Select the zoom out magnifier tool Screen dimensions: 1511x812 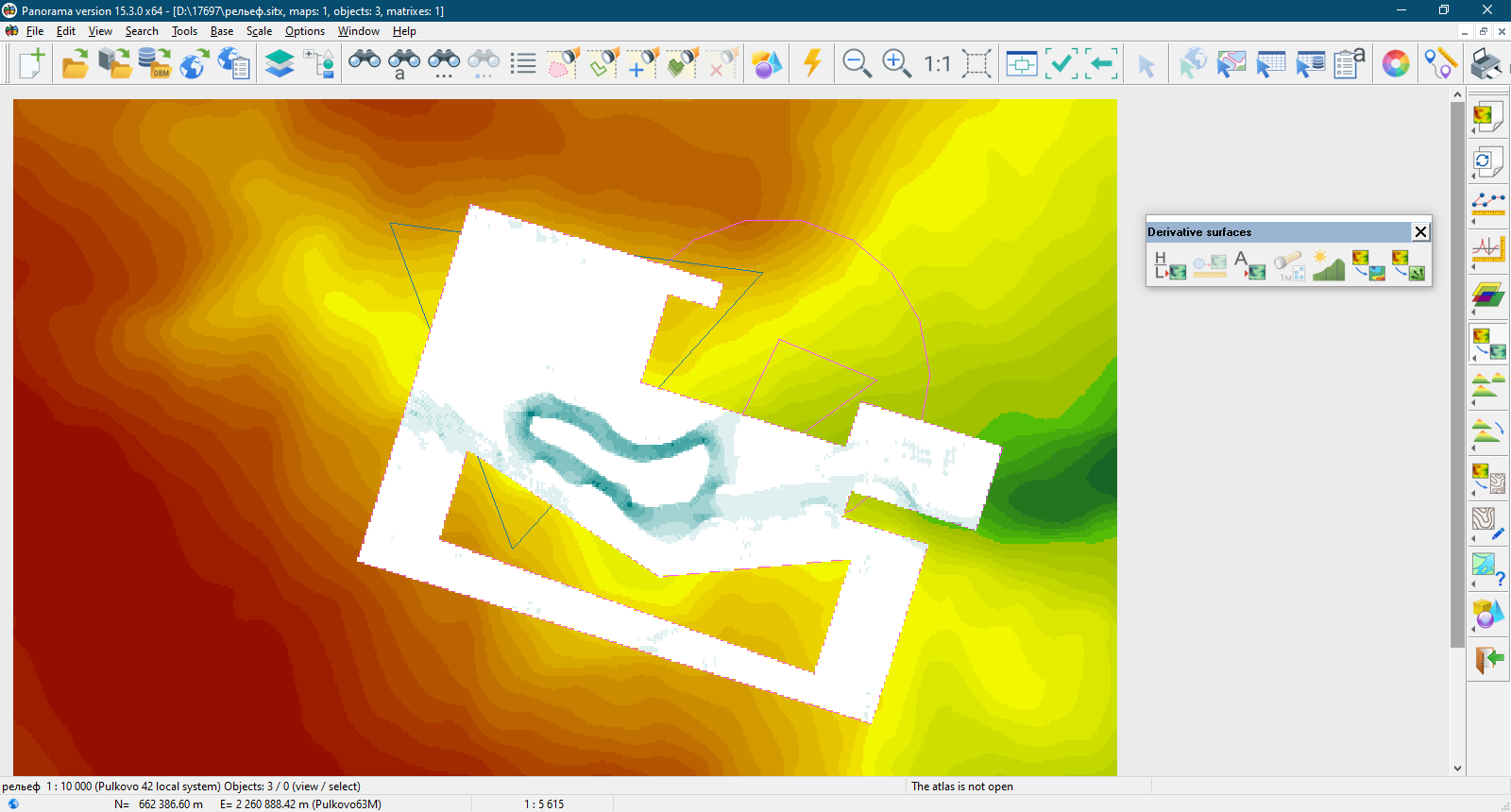[857, 64]
